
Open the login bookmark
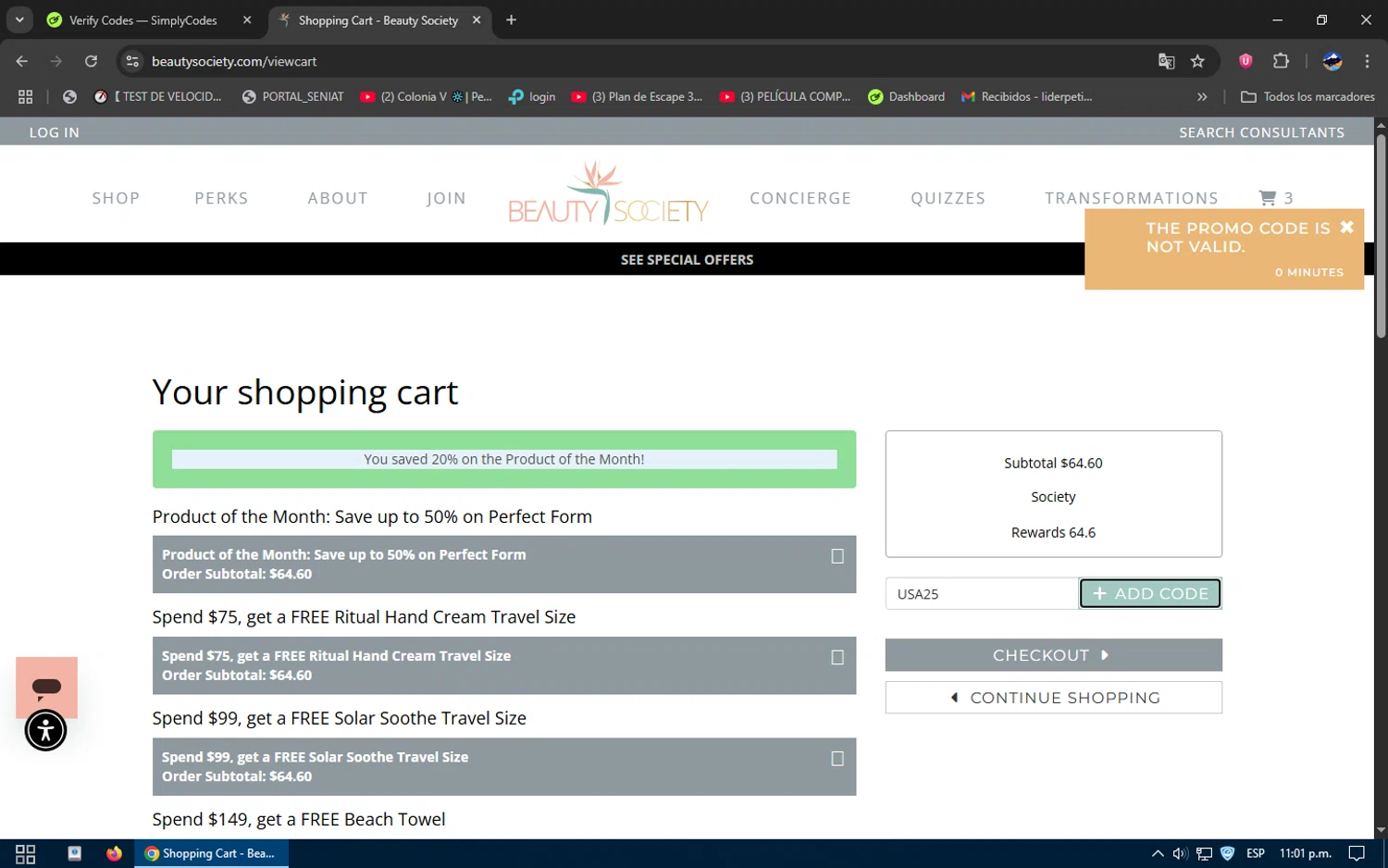[x=532, y=96]
